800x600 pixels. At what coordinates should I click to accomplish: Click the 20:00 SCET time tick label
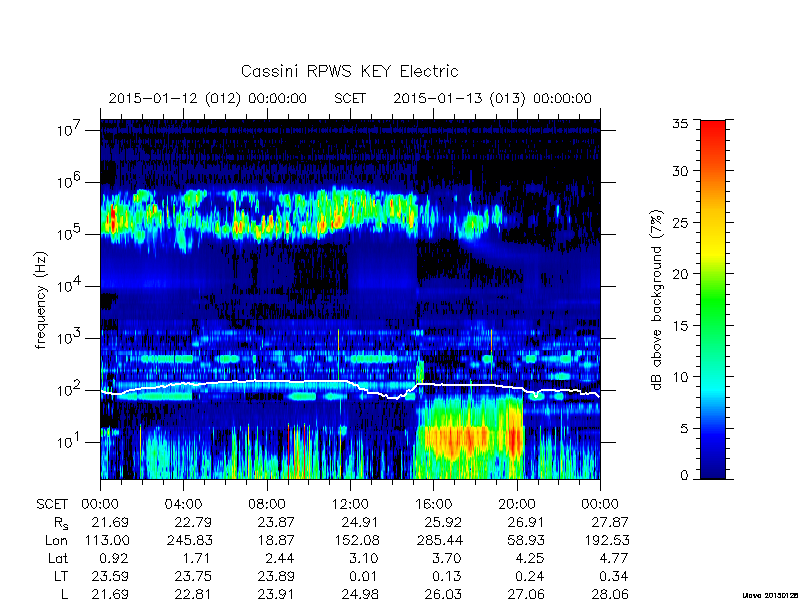[x=516, y=505]
